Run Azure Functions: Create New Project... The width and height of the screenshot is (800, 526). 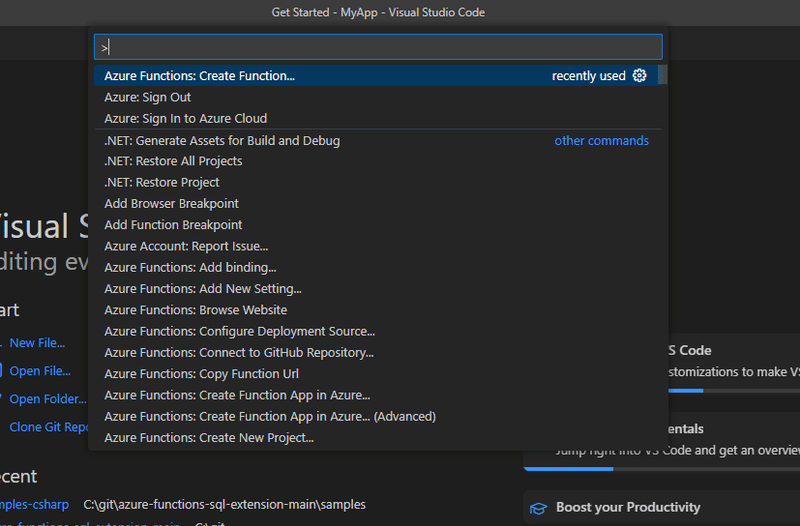point(376,438)
